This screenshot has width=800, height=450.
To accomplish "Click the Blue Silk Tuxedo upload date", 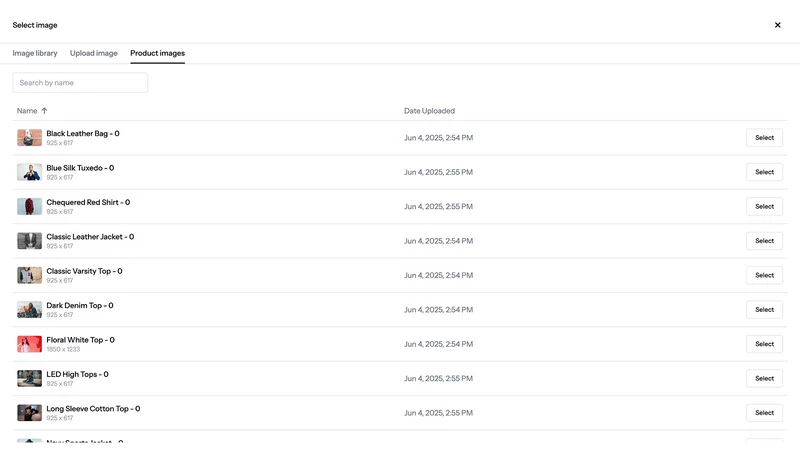I will point(438,172).
